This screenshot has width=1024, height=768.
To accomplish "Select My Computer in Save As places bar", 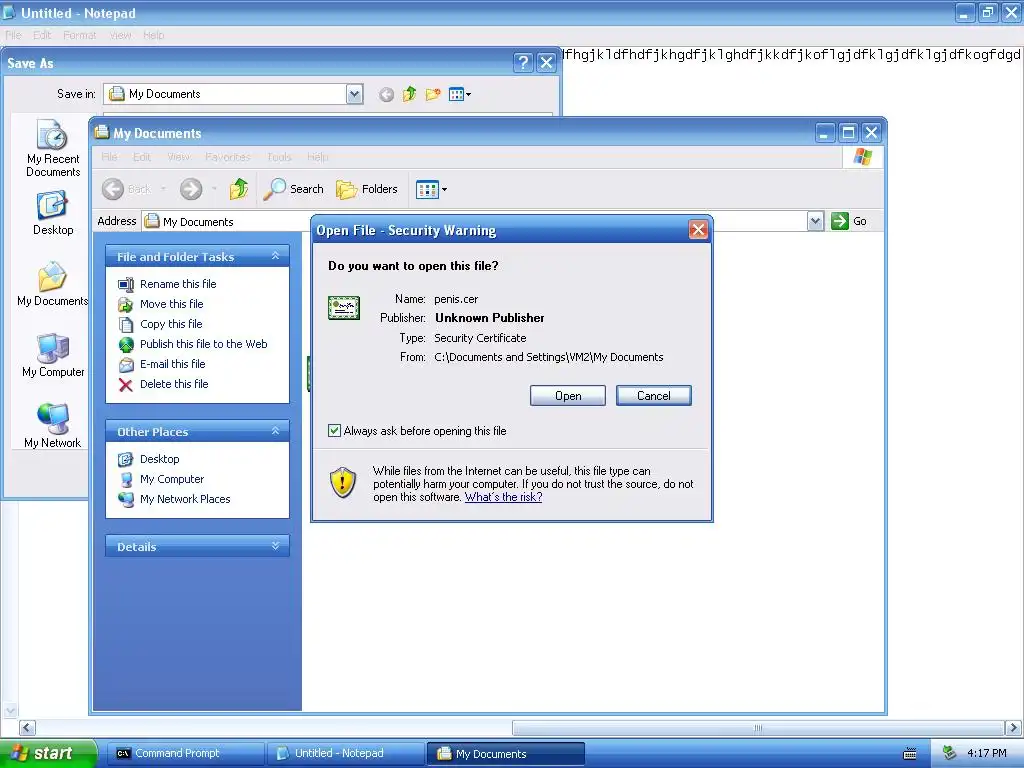I will (x=53, y=355).
